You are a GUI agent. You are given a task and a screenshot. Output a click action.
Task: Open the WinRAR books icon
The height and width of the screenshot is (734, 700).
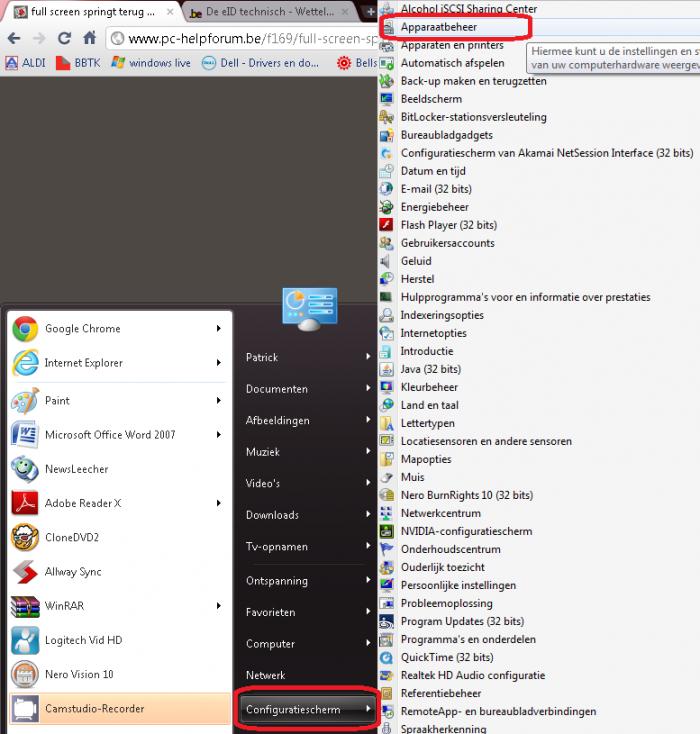25,606
